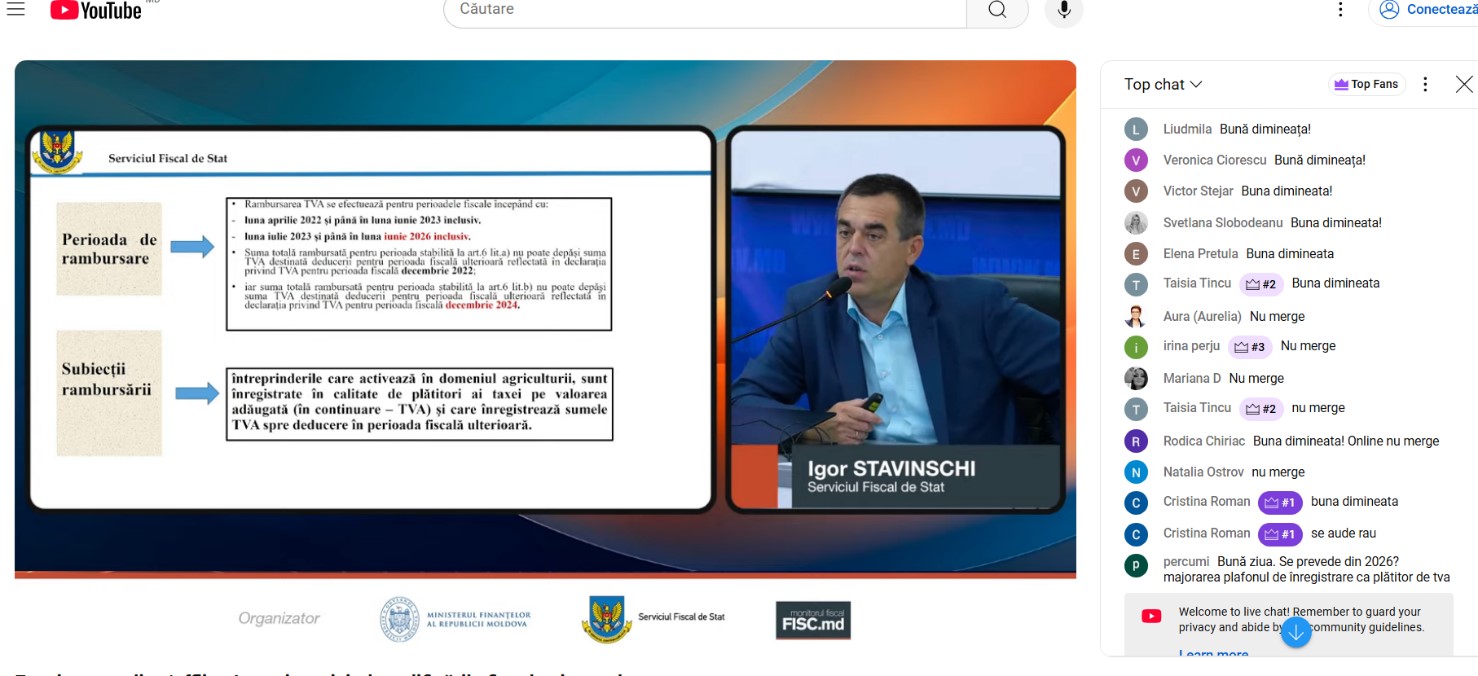Click percumi's chat message about 2026
This screenshot has height=676, width=1478.
(1306, 569)
